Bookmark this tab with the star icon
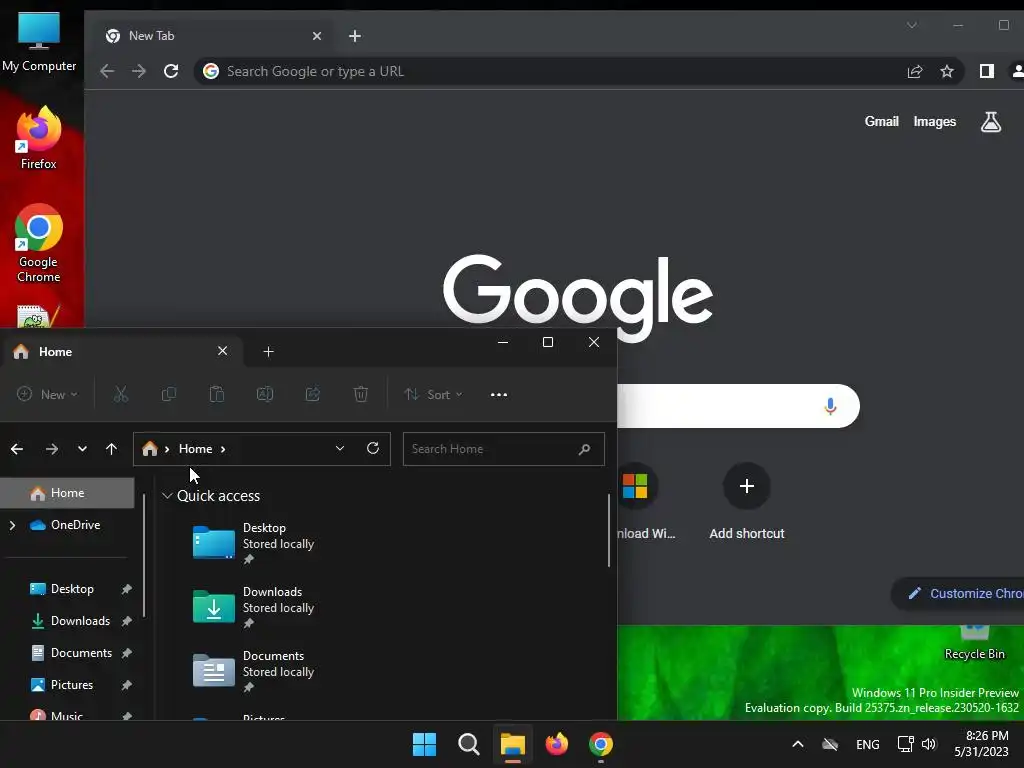The width and height of the screenshot is (1024, 768). coord(947,71)
